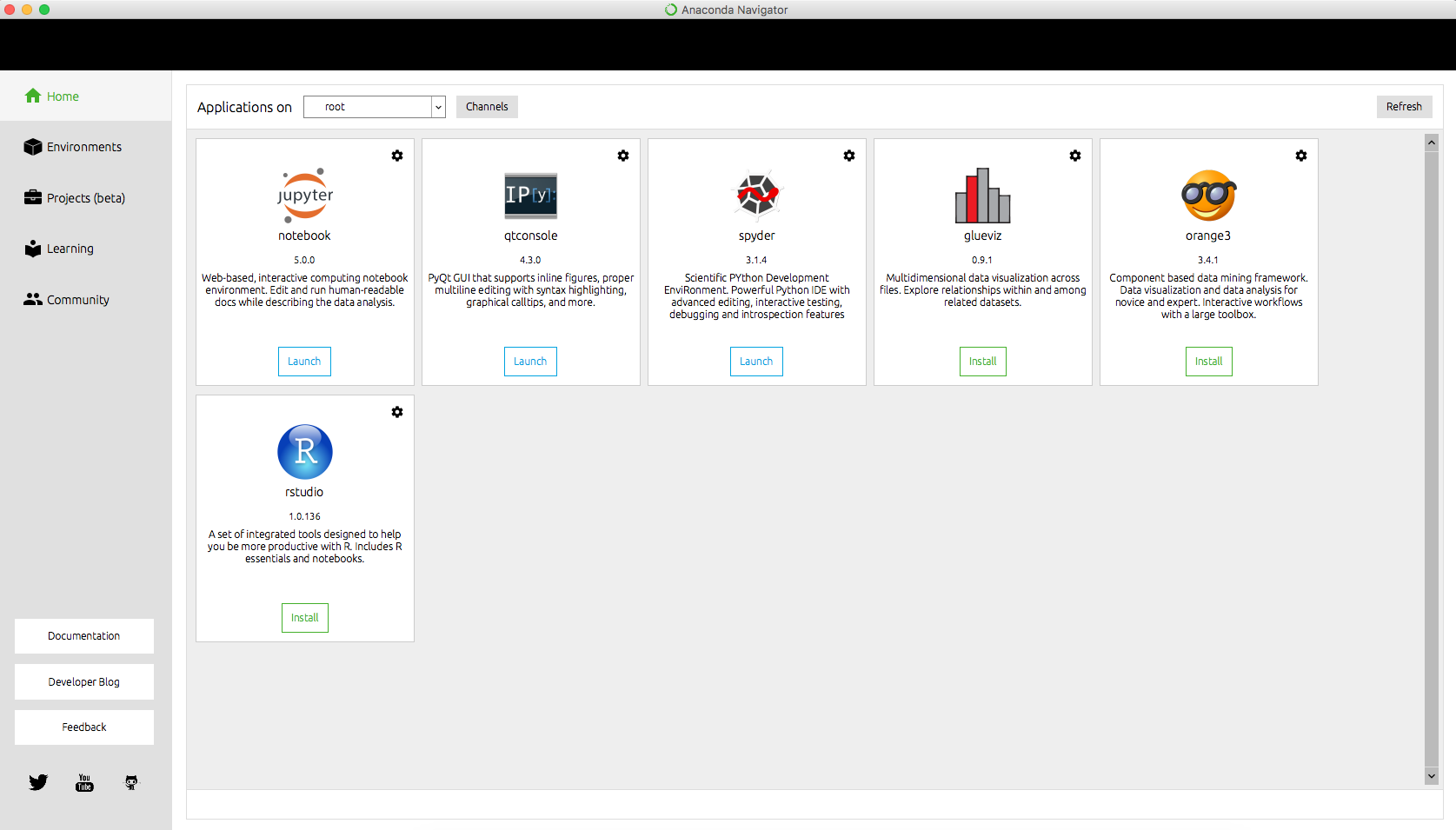Click the version number 1.0.136

pyautogui.click(x=305, y=516)
